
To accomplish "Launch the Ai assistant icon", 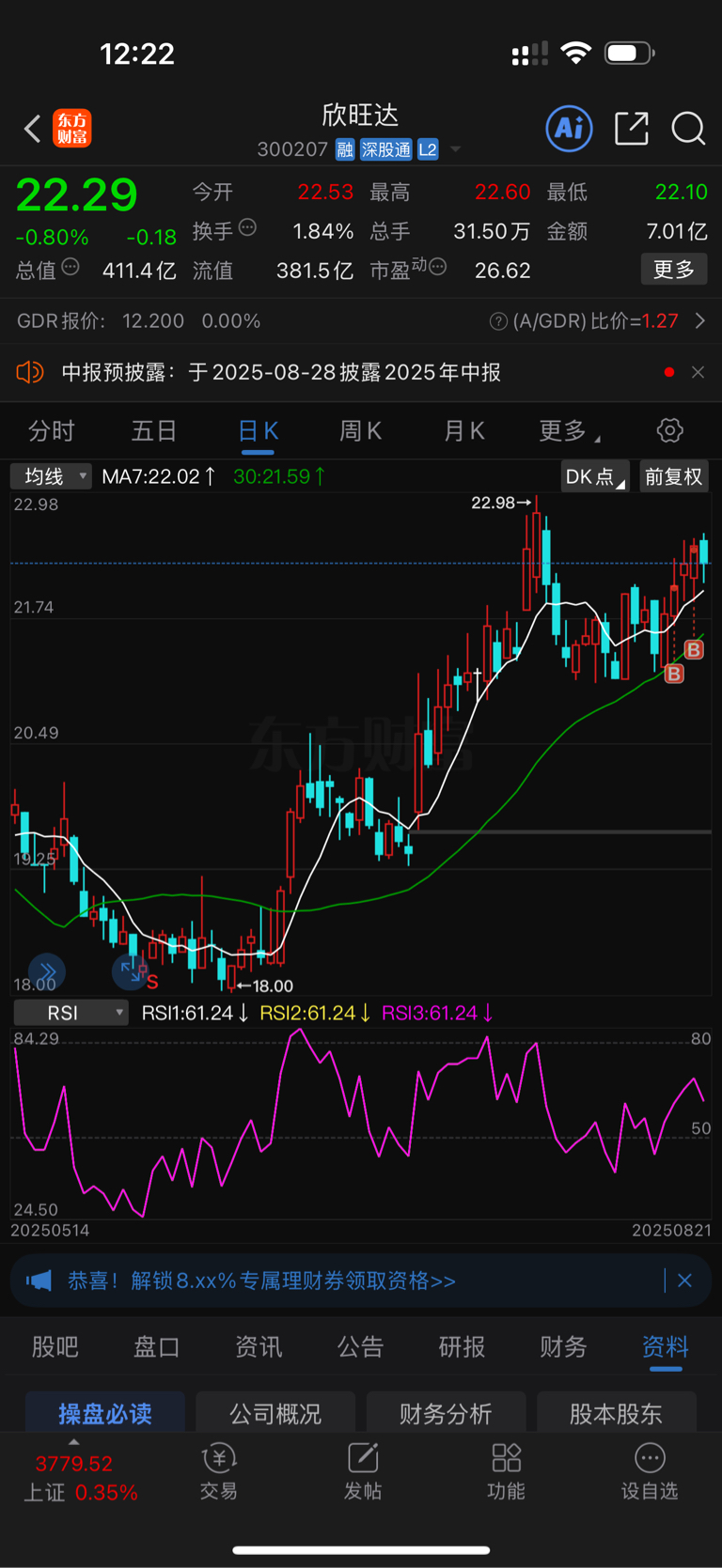I will 570,128.
